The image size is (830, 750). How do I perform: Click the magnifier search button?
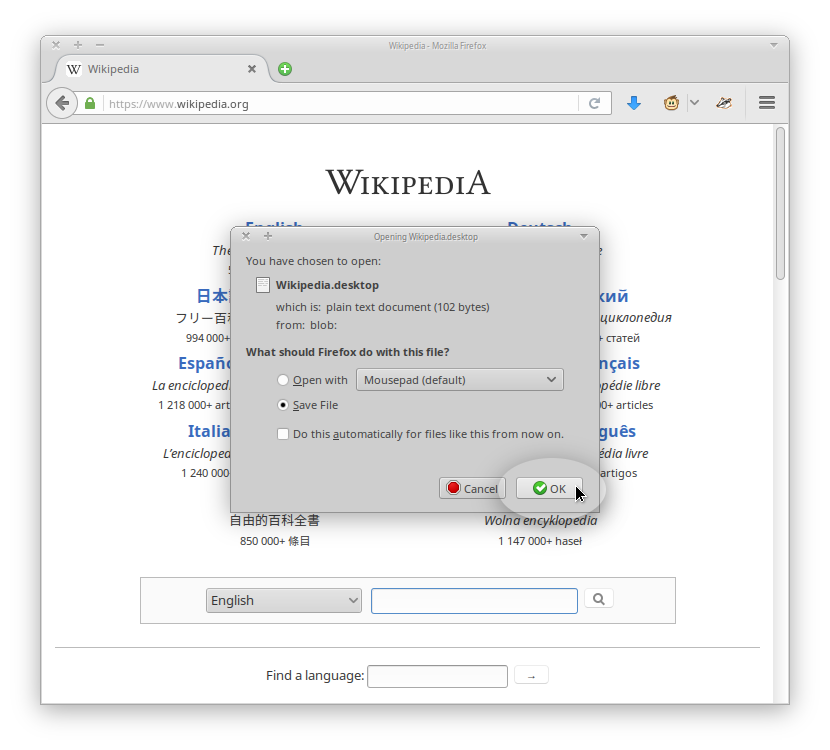[x=599, y=599]
